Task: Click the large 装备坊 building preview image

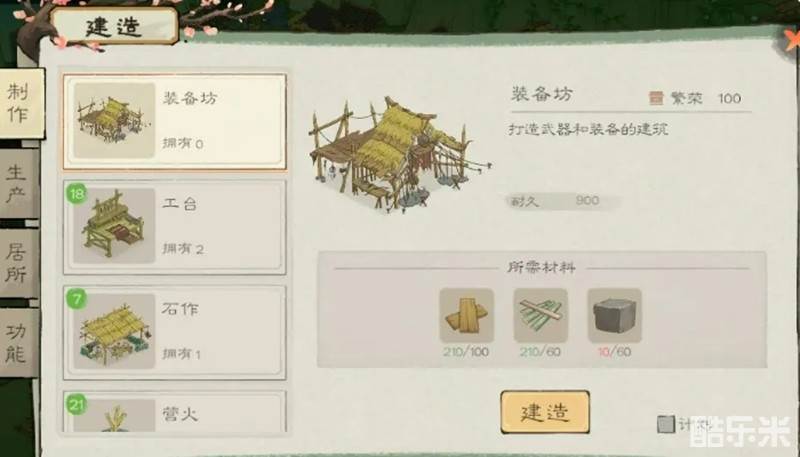Action: click(x=399, y=155)
